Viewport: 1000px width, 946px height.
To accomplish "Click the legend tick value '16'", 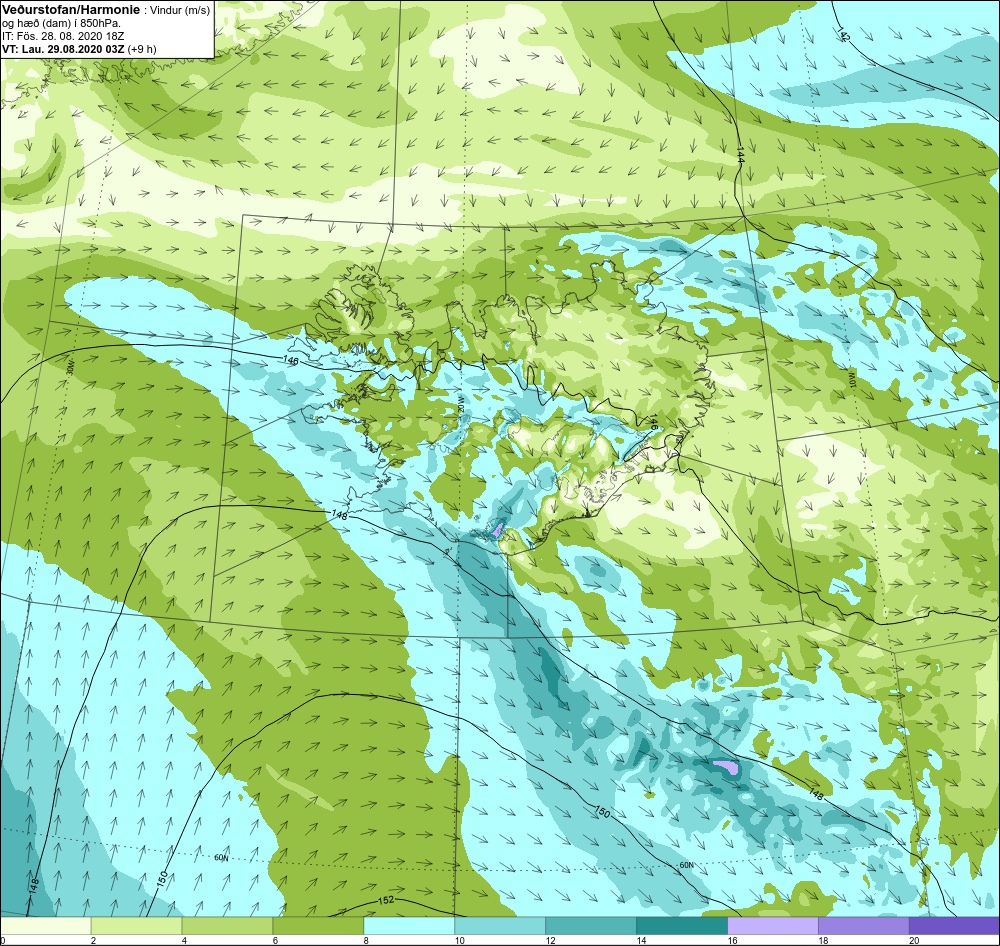I will point(732,940).
